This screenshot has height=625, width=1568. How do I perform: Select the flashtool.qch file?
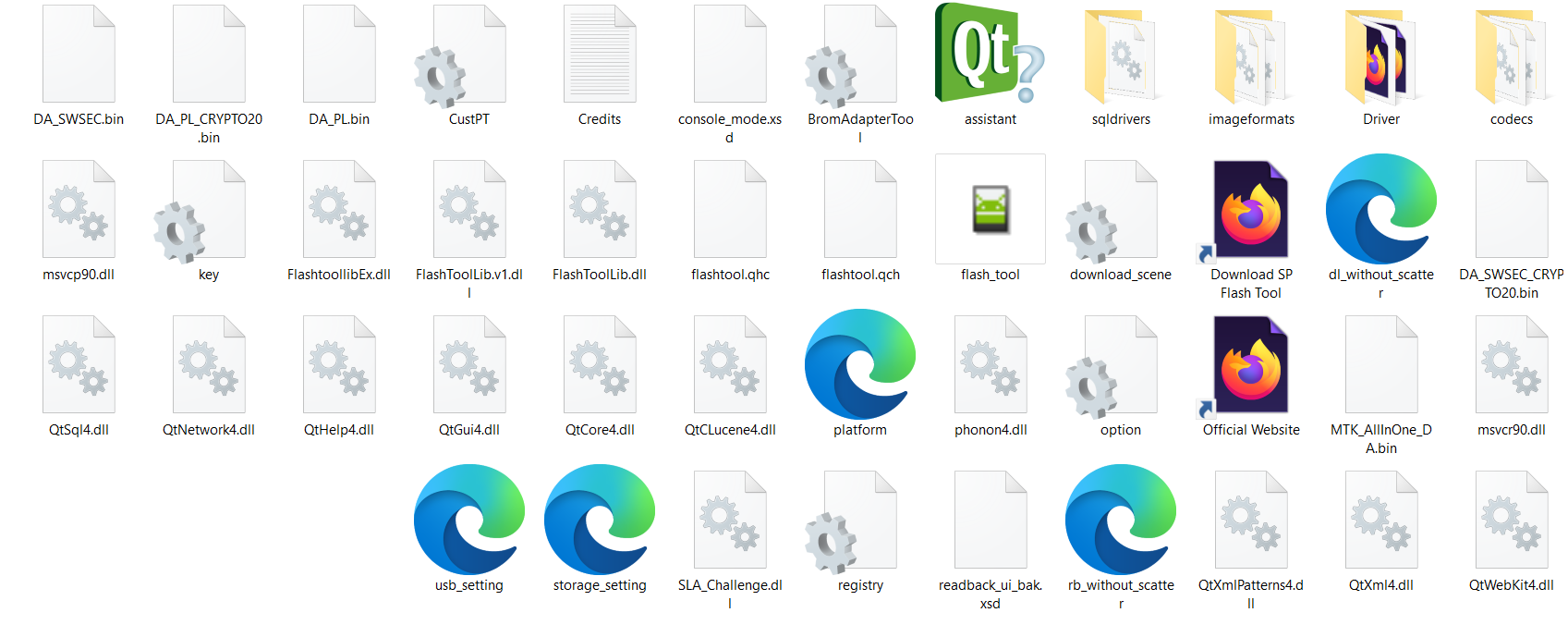[860, 209]
